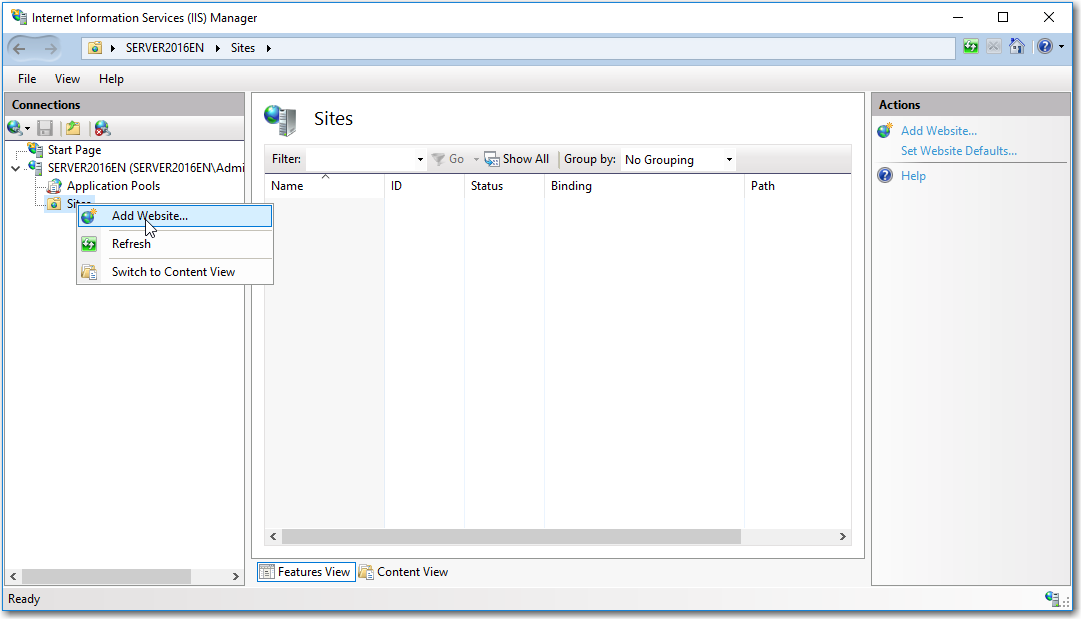Click the Application Pools icon in the tree
This screenshot has height=619, width=1081.
(54, 186)
